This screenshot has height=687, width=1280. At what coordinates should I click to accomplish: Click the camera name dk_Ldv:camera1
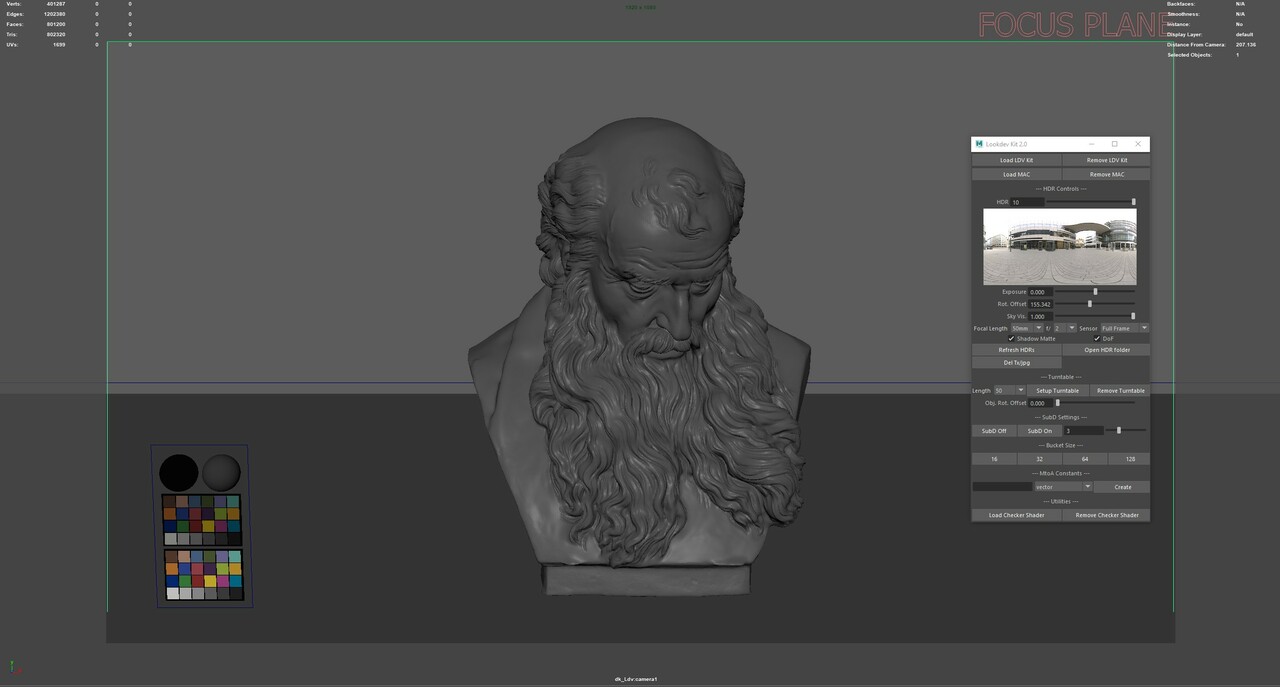[636, 679]
